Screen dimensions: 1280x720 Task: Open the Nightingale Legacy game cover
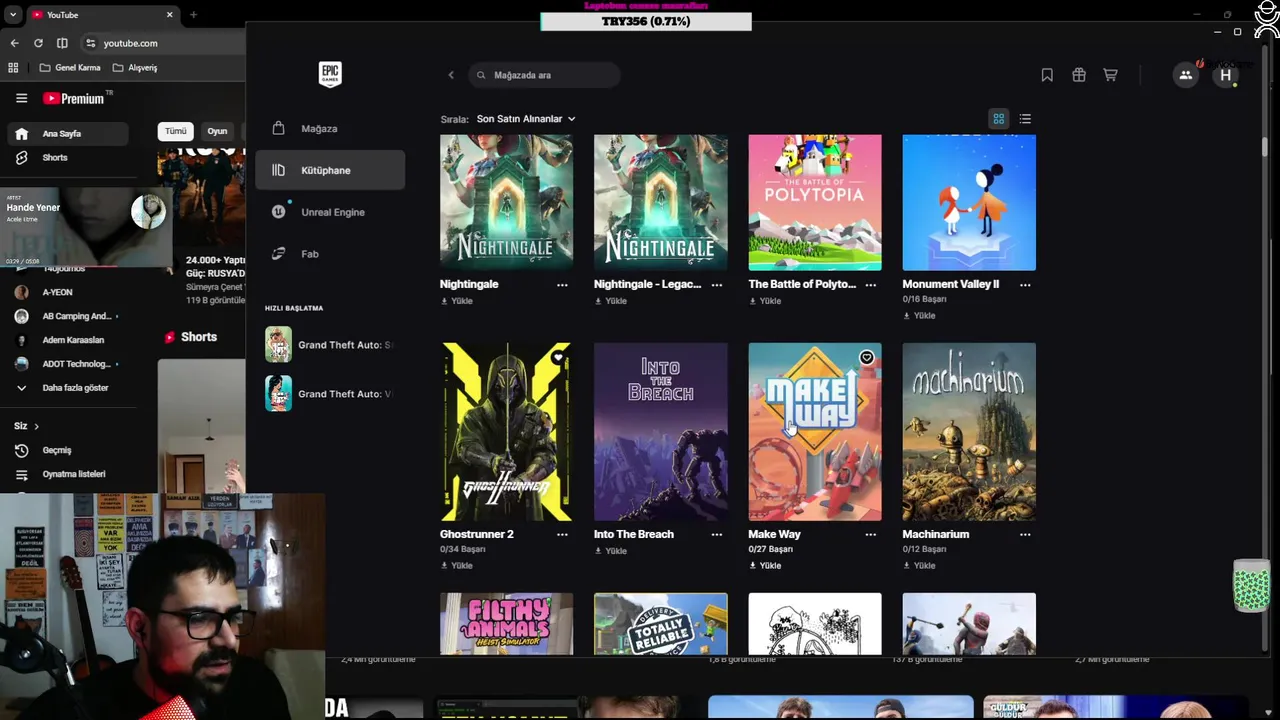point(661,203)
